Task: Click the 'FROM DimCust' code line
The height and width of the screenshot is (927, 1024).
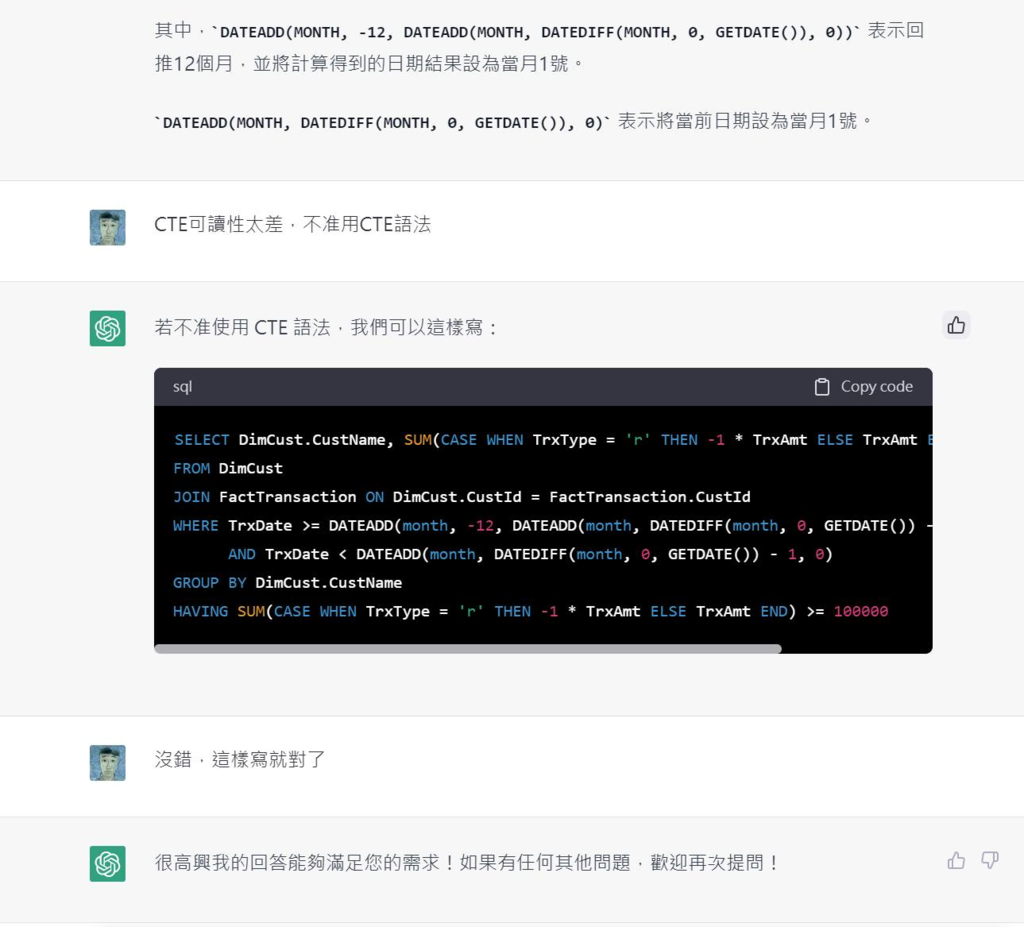Action: point(228,468)
